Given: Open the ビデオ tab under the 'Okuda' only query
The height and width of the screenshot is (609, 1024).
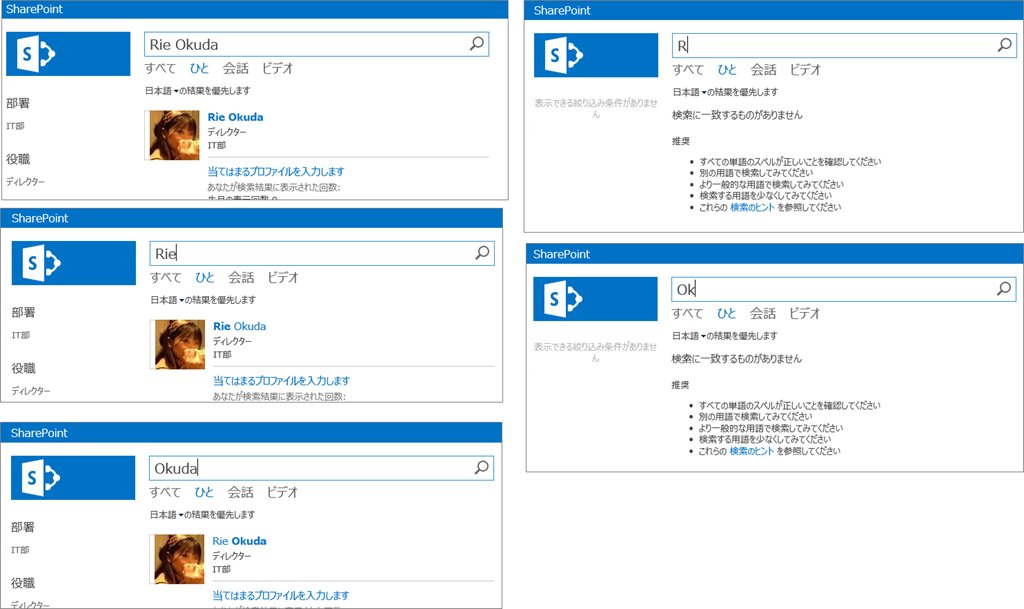Looking at the screenshot, I should tap(282, 492).
